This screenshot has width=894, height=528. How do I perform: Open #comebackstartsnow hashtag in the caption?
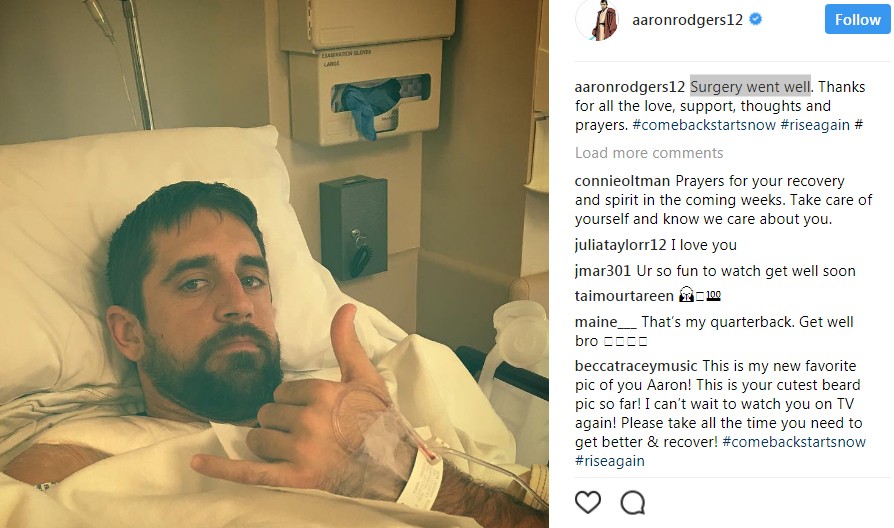point(704,125)
